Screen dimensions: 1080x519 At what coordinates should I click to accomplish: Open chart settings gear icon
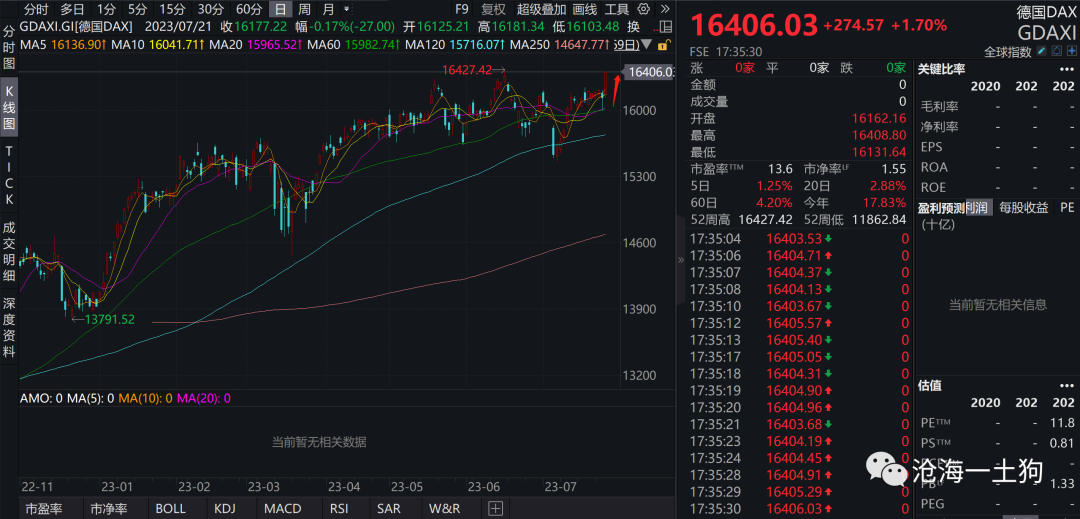coord(644,10)
